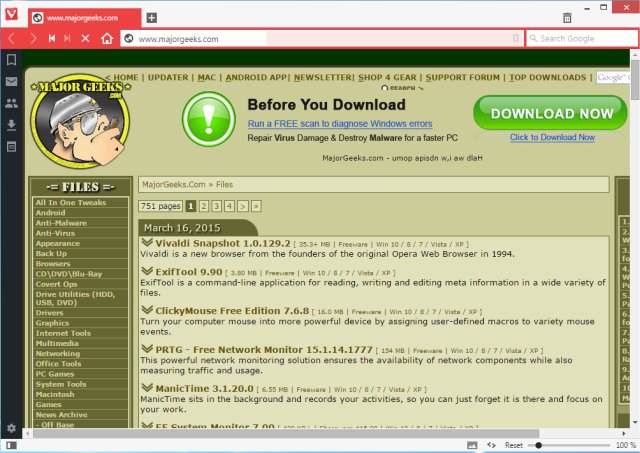Toggle image loading in the status bar
The height and width of the screenshot is (453, 640).
pos(471,444)
